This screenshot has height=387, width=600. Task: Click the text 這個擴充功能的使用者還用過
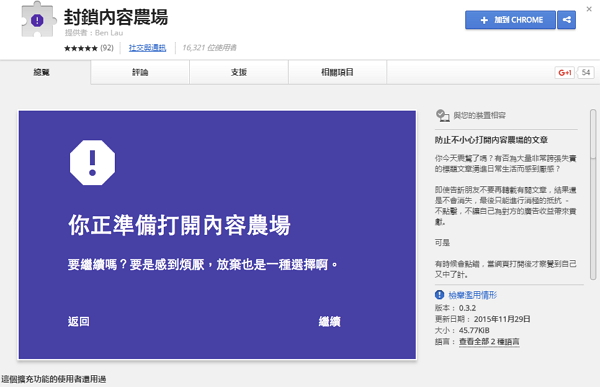tap(54, 379)
